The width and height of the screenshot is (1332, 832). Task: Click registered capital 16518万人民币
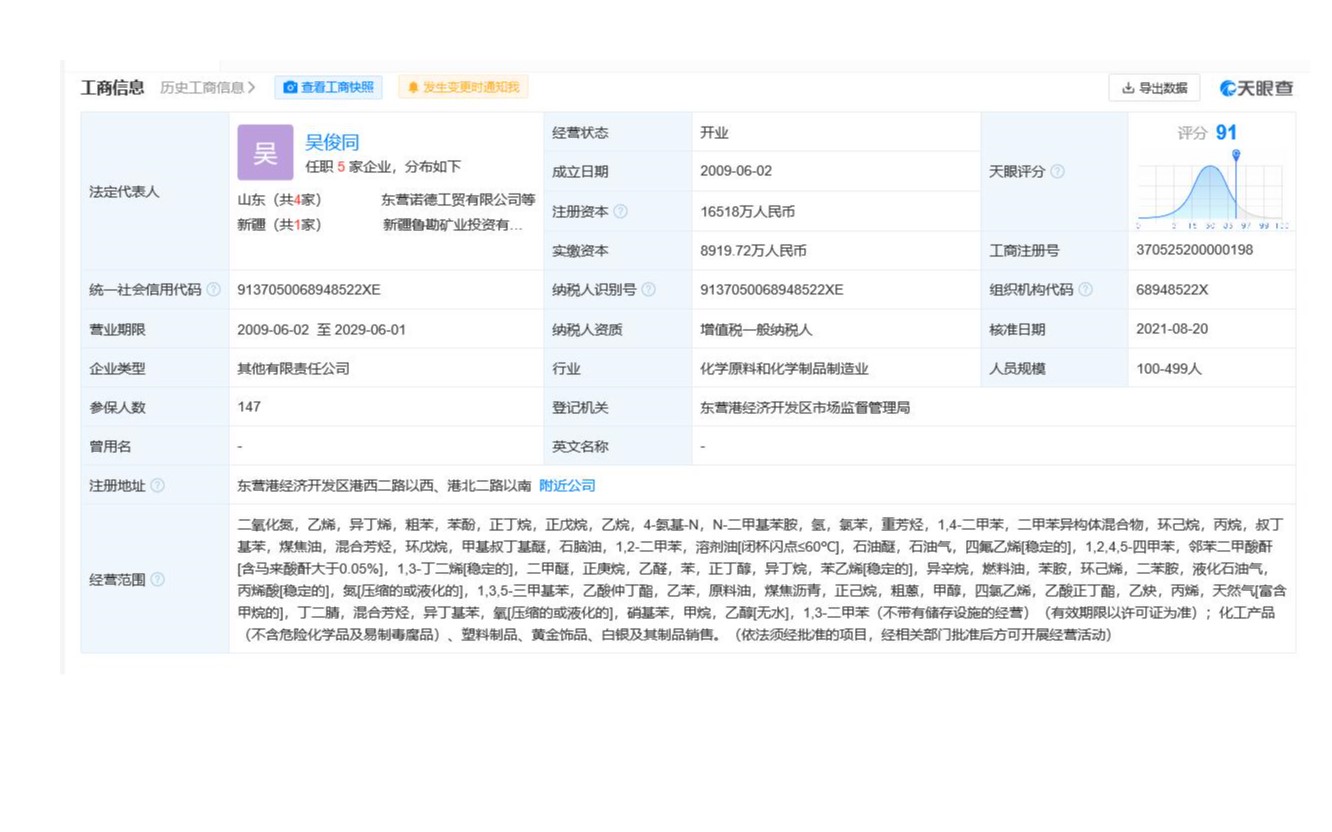[748, 212]
